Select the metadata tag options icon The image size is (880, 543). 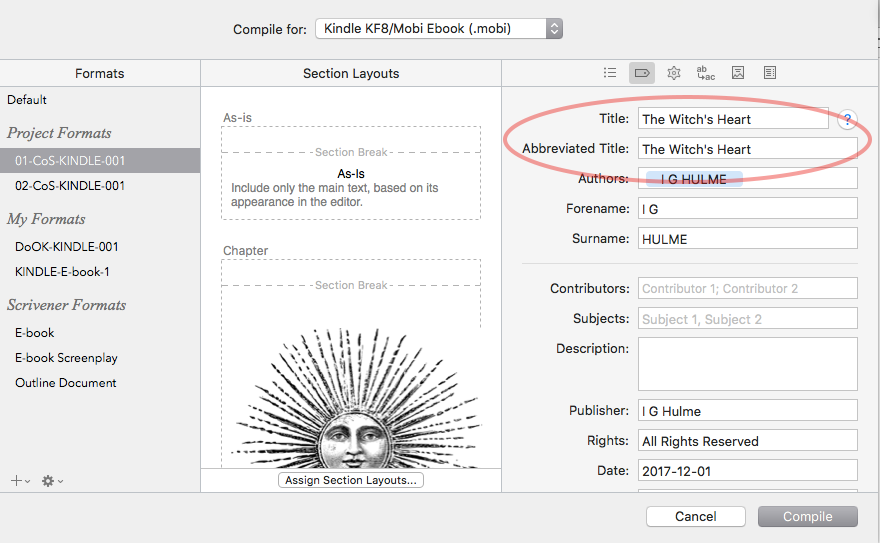pos(641,73)
